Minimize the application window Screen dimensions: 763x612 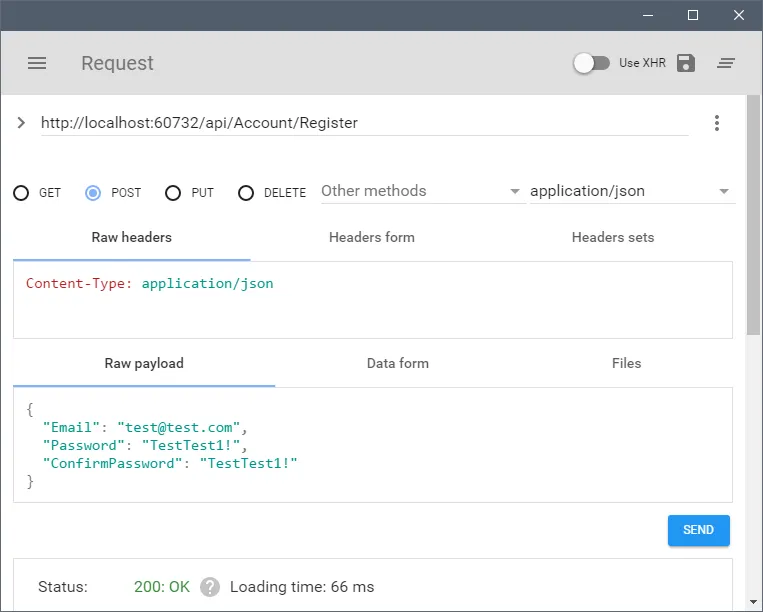(648, 16)
